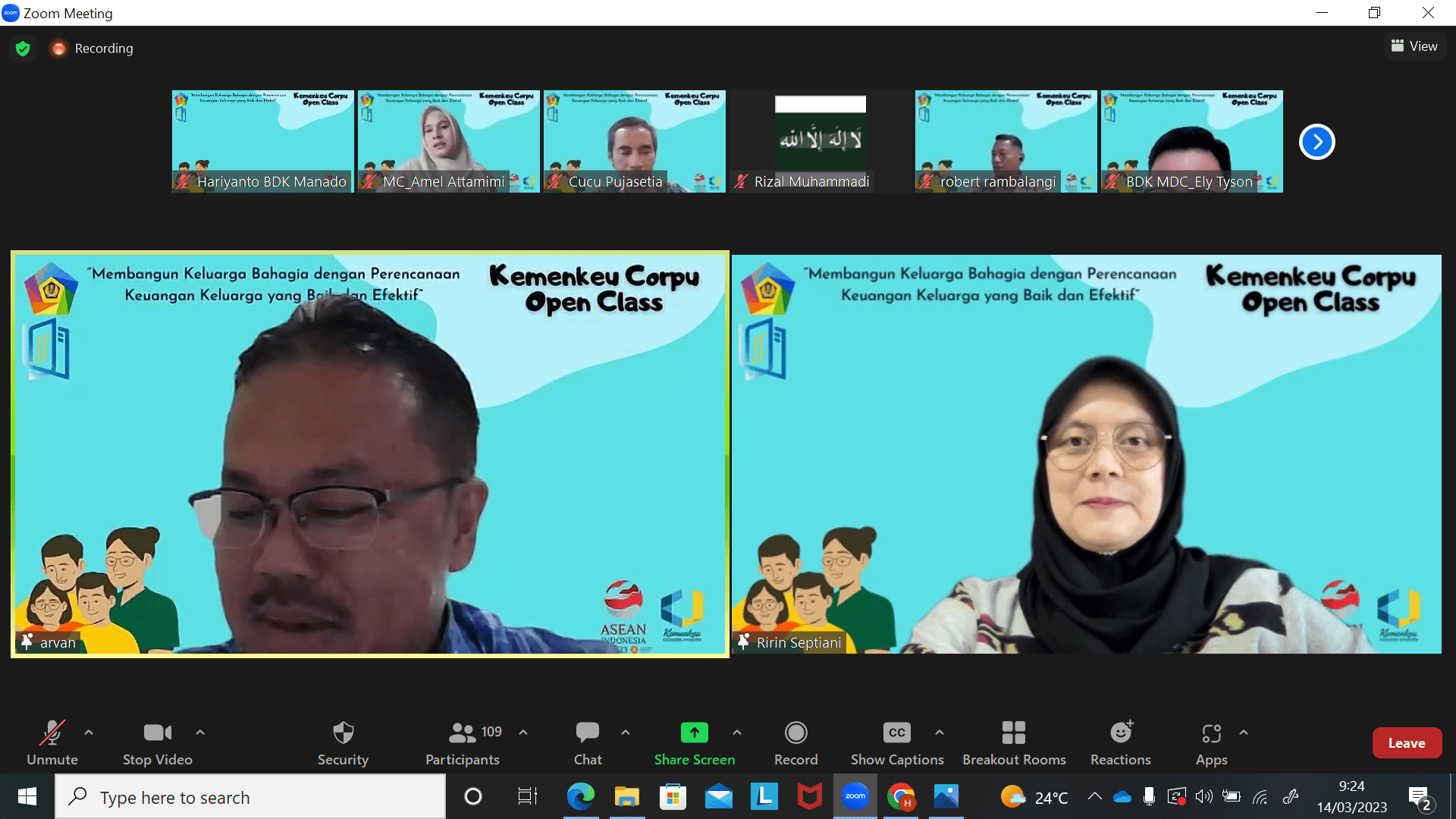
Task: Show hidden system tray icons
Action: coord(1094,796)
